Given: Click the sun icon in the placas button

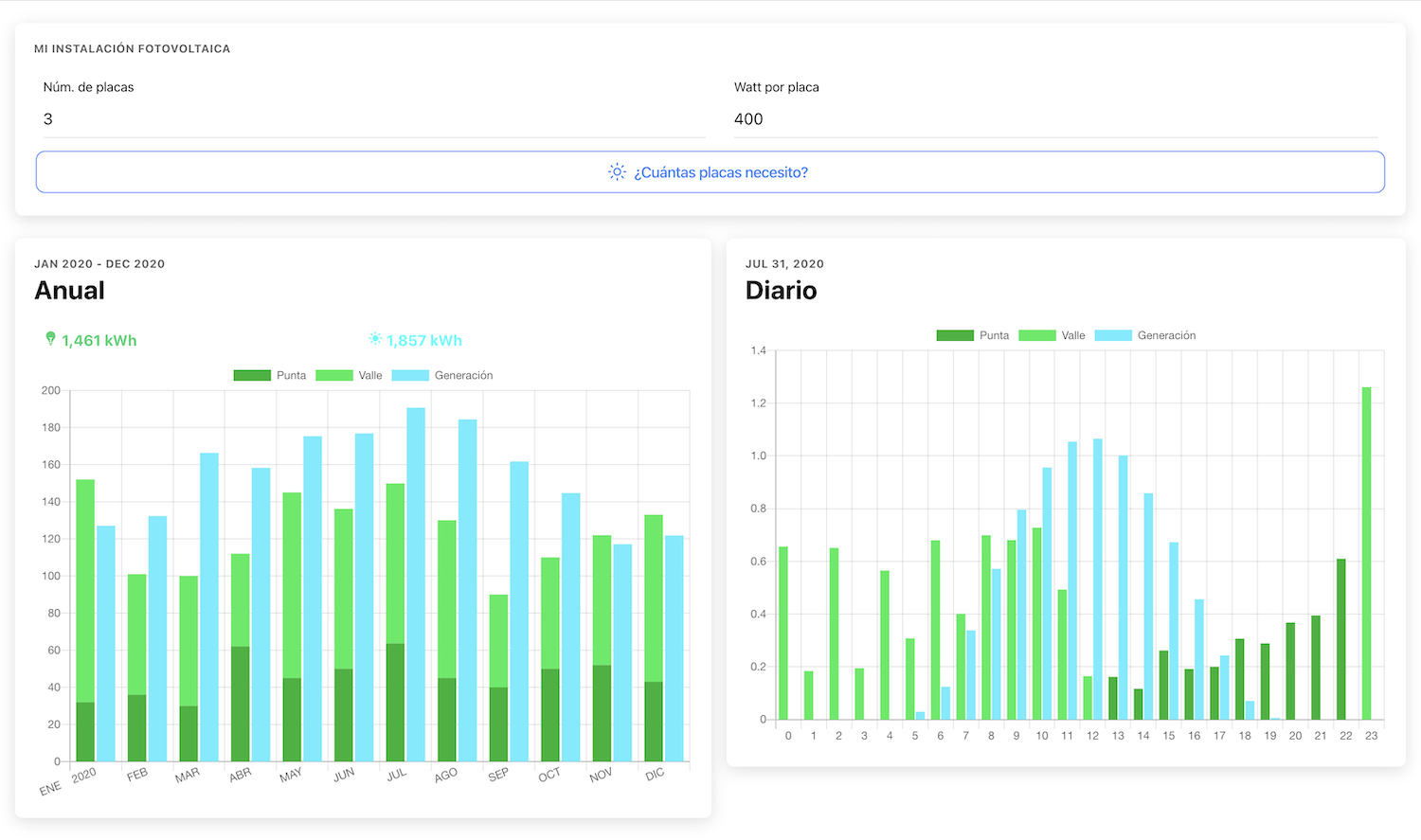Looking at the screenshot, I should point(617,172).
